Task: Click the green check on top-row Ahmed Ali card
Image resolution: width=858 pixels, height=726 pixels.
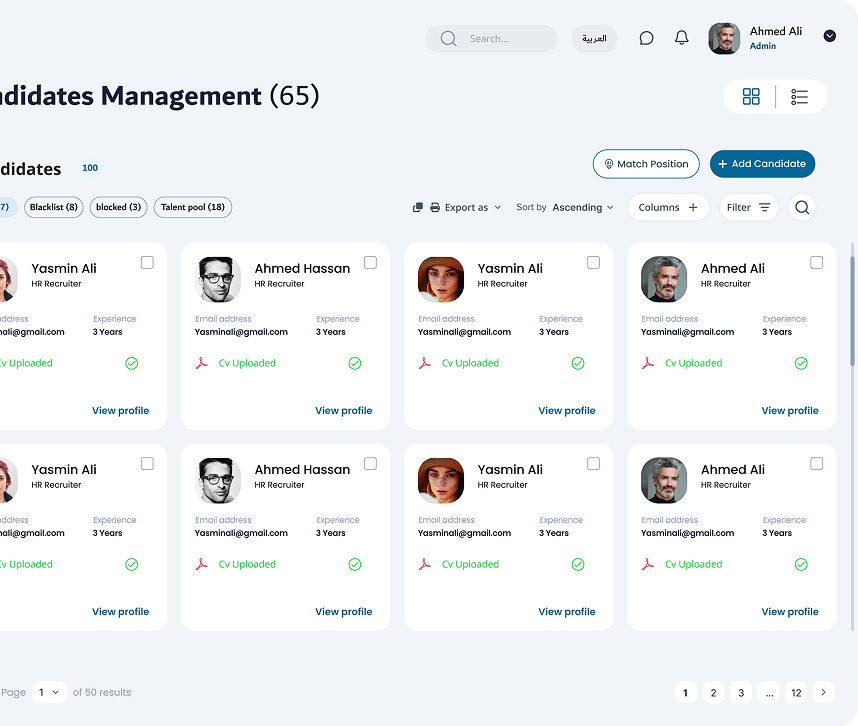Action: click(x=801, y=363)
